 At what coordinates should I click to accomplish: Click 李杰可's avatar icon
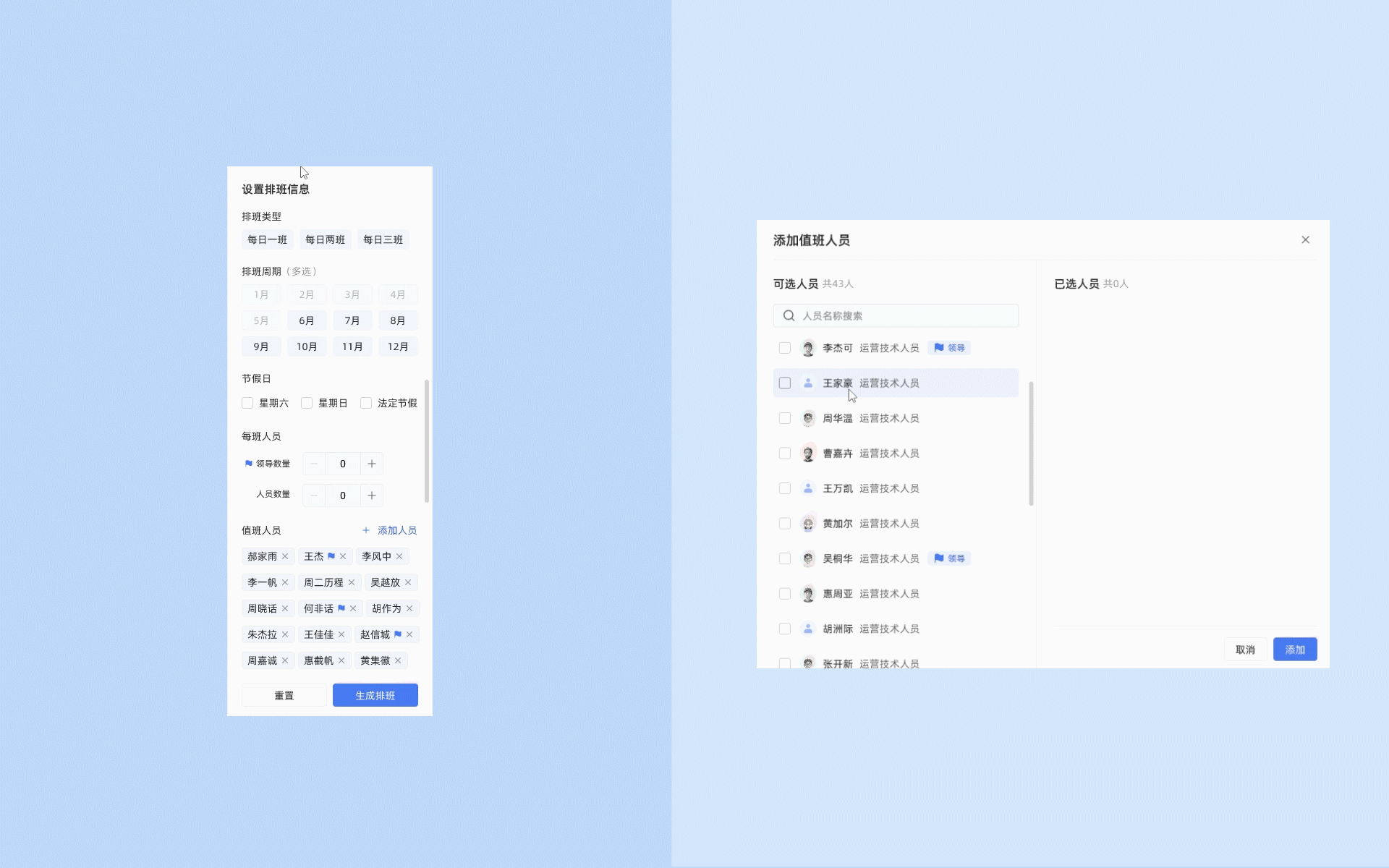pos(808,348)
